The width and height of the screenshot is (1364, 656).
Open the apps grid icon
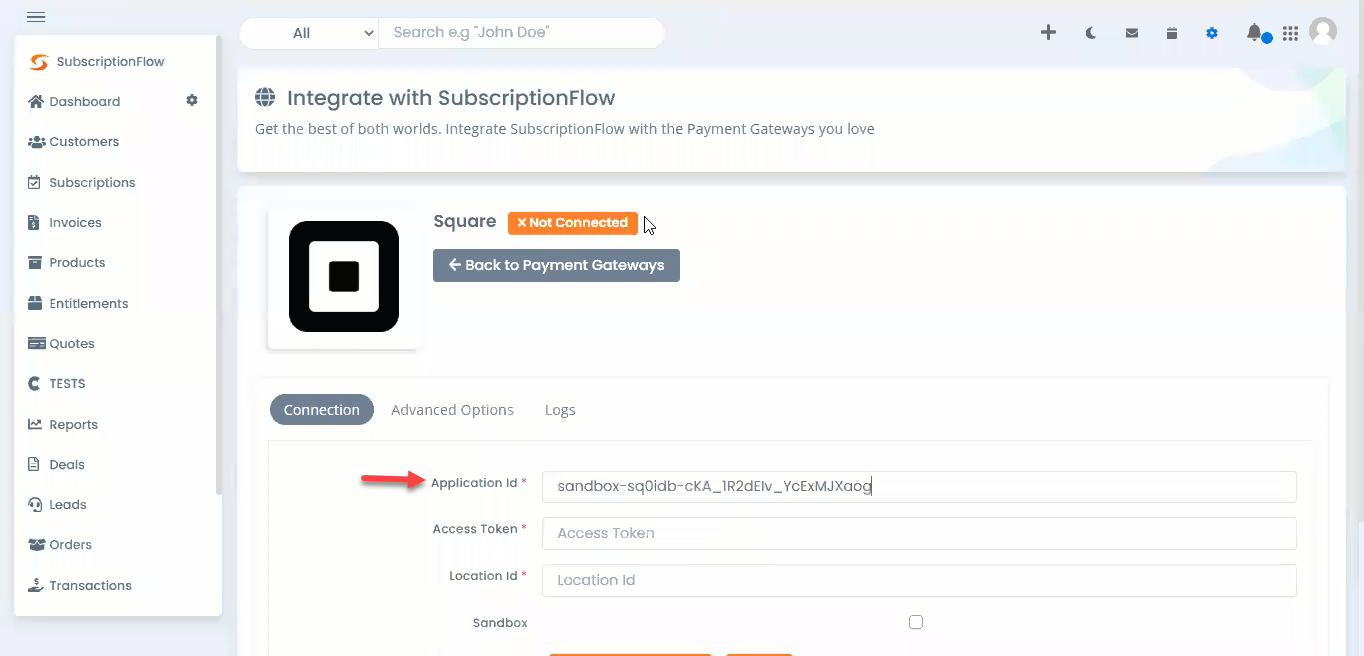(x=1290, y=33)
